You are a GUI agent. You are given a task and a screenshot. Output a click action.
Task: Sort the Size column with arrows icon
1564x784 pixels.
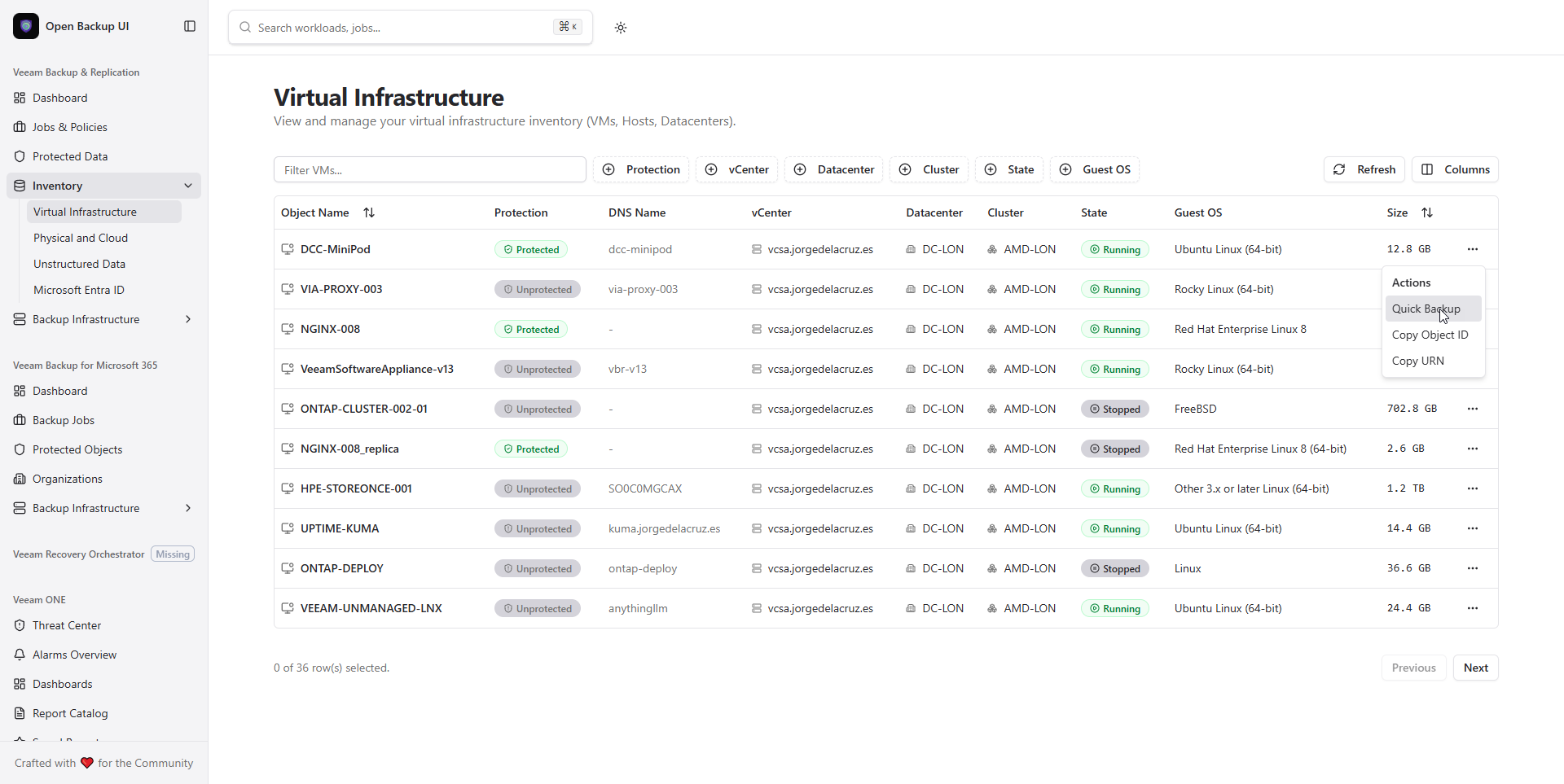pos(1427,212)
